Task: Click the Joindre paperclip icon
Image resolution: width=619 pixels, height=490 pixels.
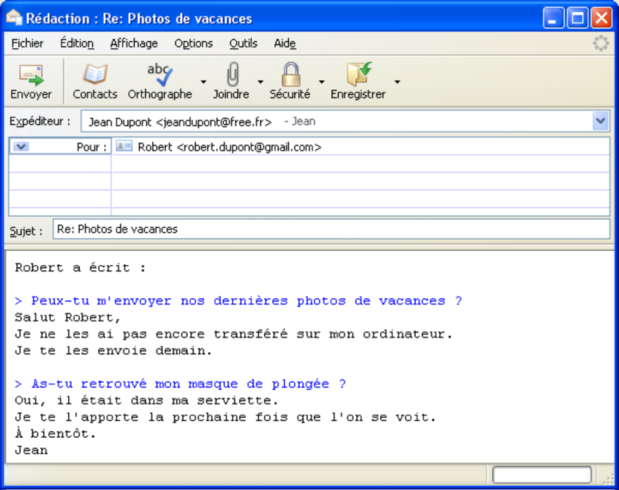Action: point(231,75)
